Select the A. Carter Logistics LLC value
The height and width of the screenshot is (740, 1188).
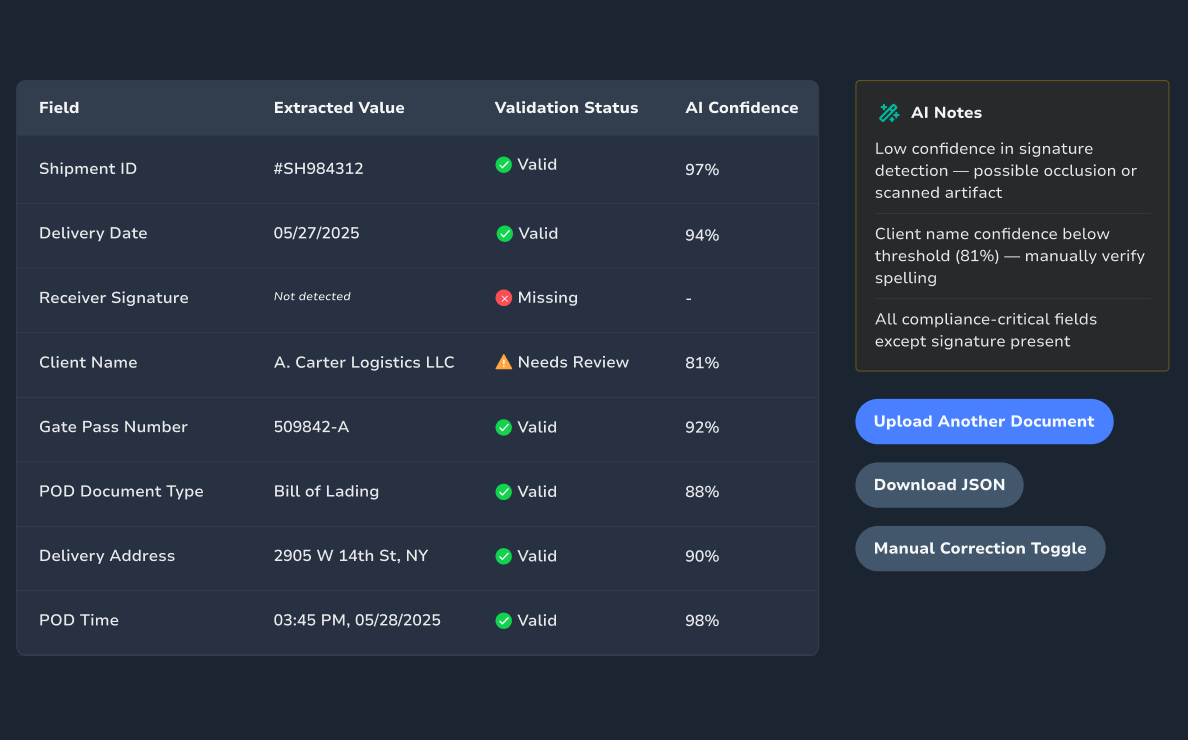coord(364,362)
